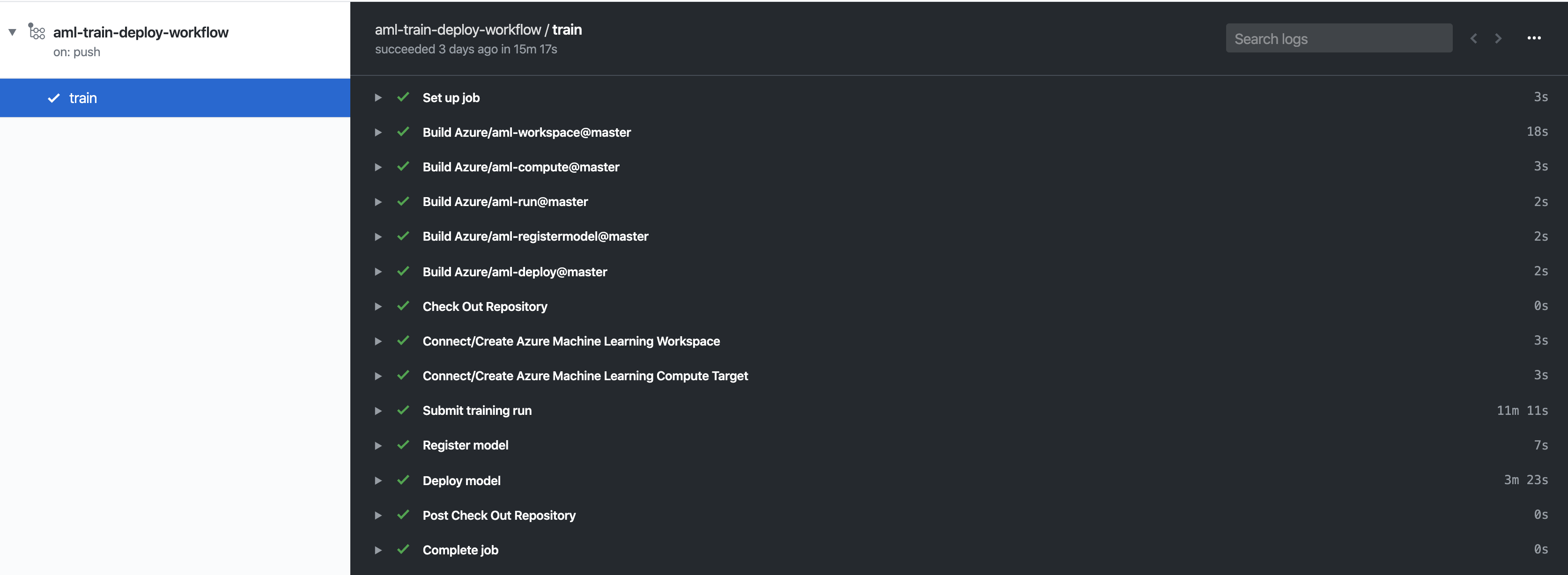1568x575 pixels.
Task: Click the checkmark next to Register model
Action: 403,445
